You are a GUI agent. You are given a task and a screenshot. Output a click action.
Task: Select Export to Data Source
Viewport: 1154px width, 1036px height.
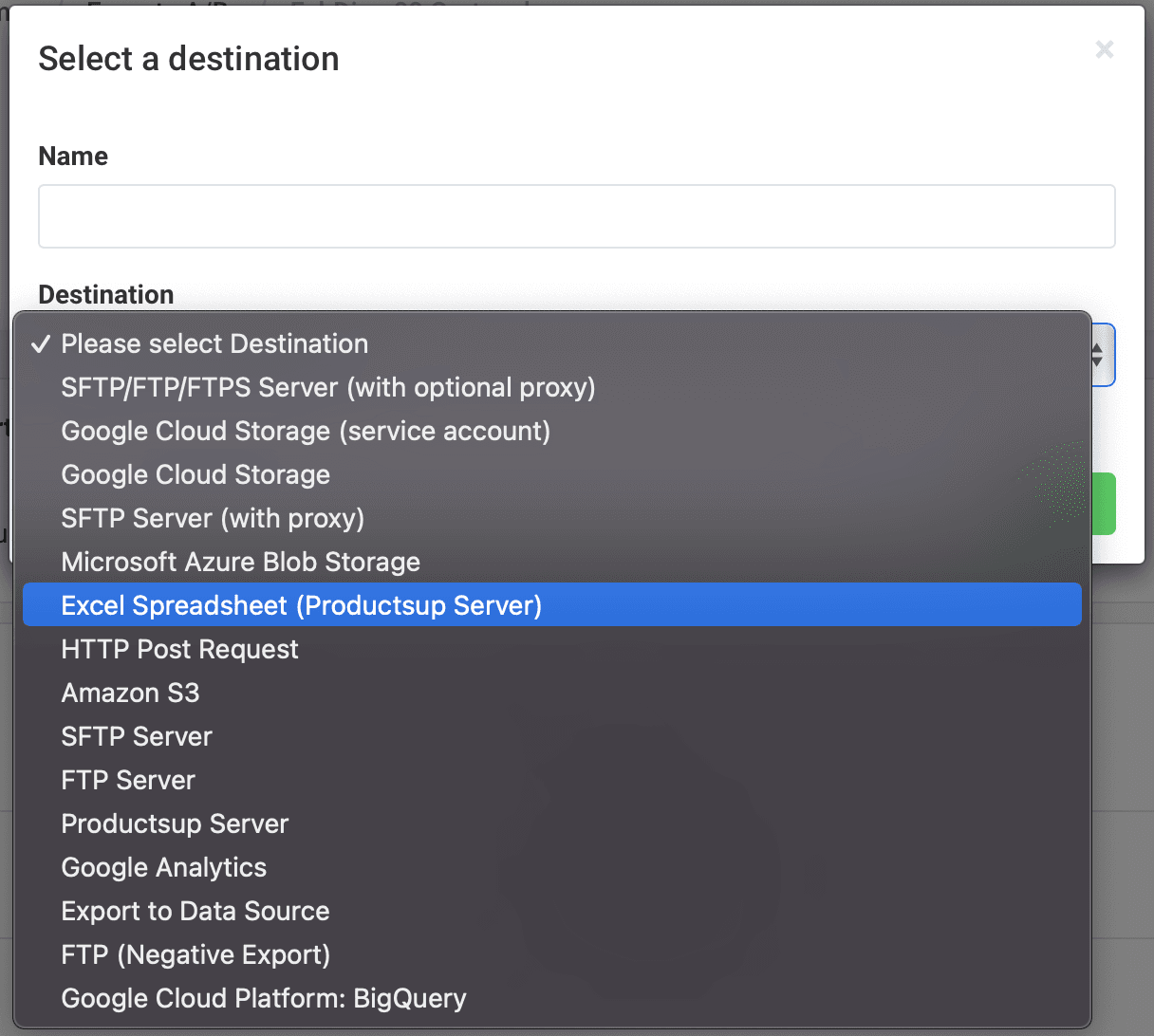click(195, 911)
